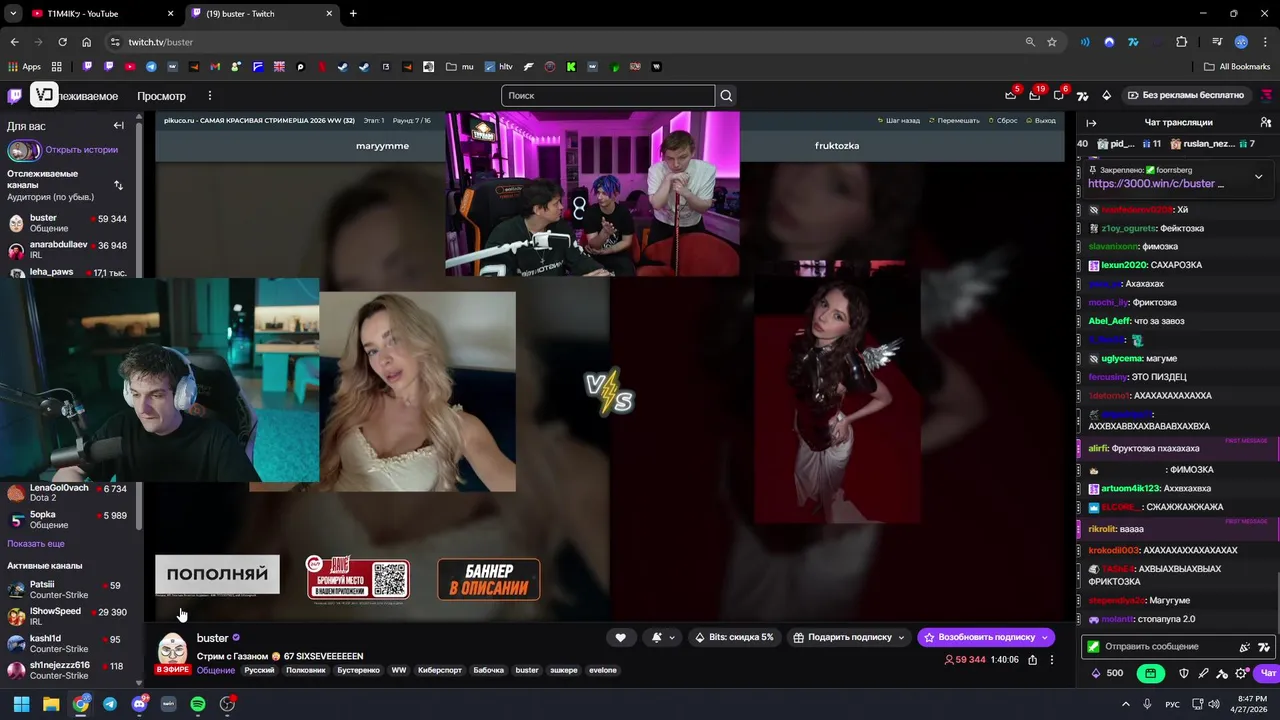Click 7TV icon in chat input
Viewport: 1280px width, 720px height.
coord(1263,647)
